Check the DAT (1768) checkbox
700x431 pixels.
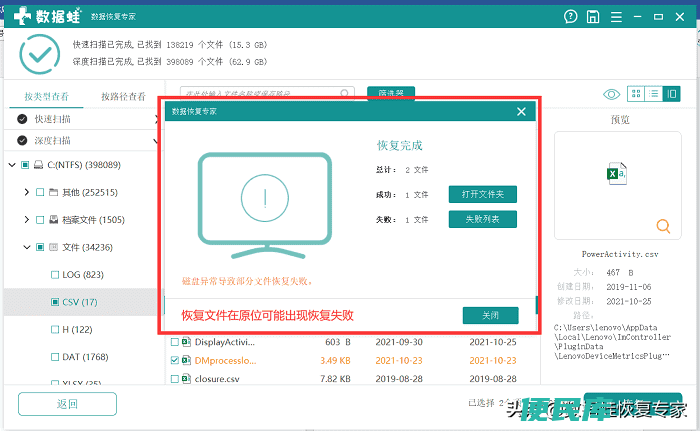[54, 357]
